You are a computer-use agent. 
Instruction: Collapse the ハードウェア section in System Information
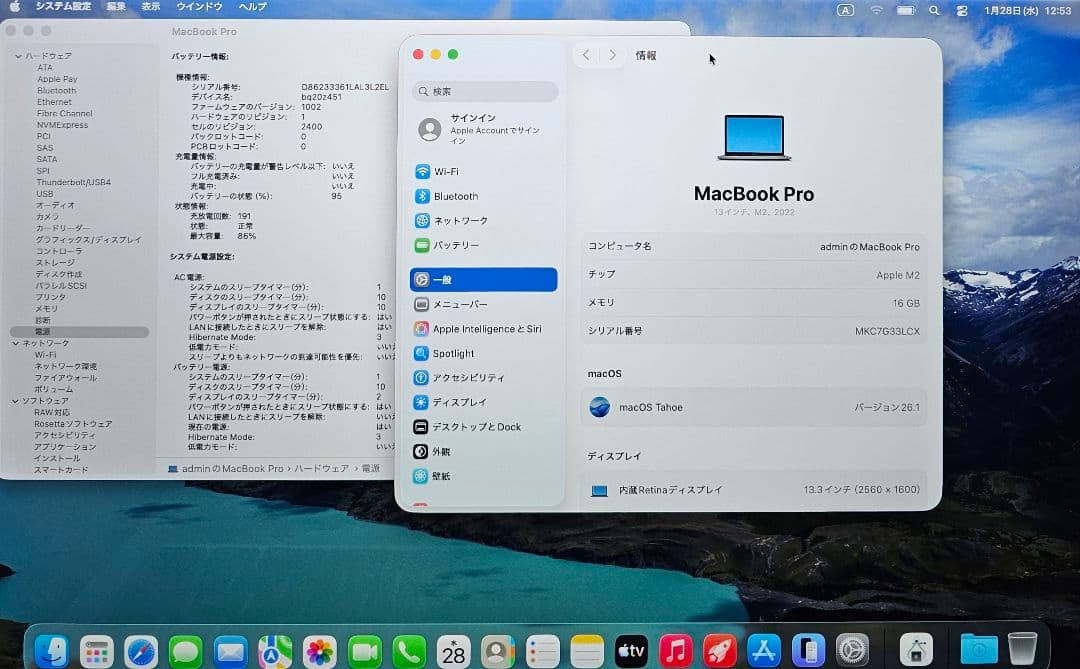pos(17,54)
